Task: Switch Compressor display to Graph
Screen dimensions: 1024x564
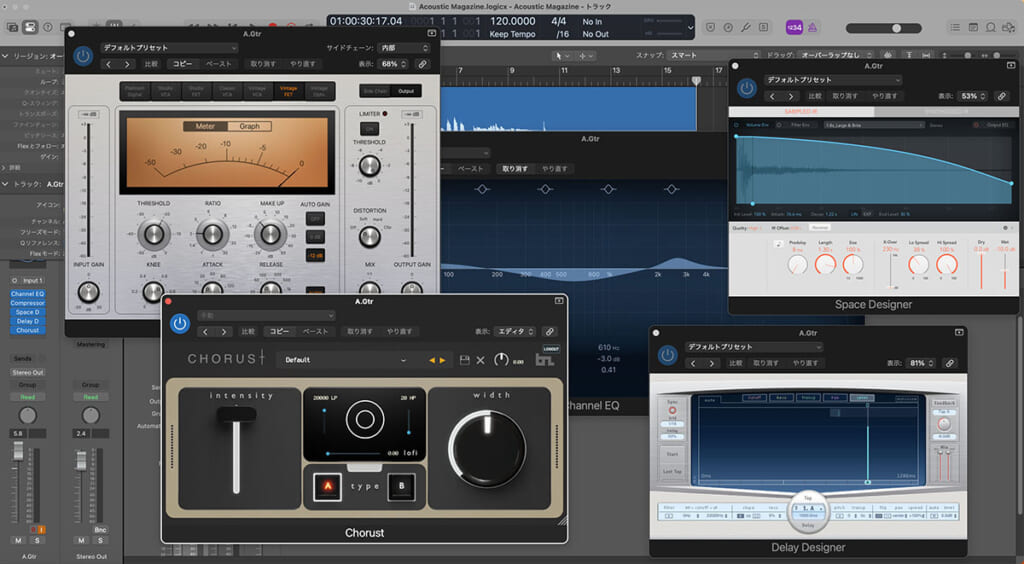Action: coord(250,126)
